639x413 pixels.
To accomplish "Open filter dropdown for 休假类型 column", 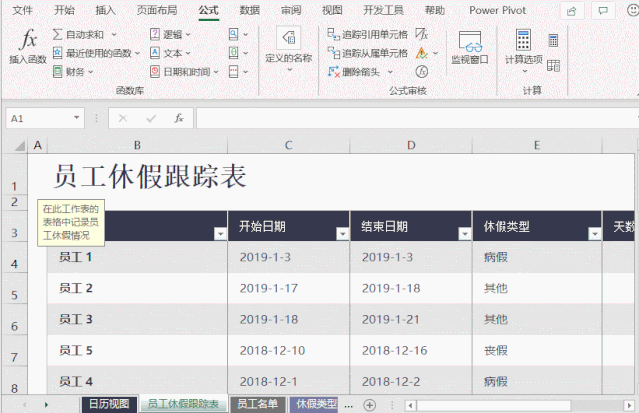I will tap(595, 234).
